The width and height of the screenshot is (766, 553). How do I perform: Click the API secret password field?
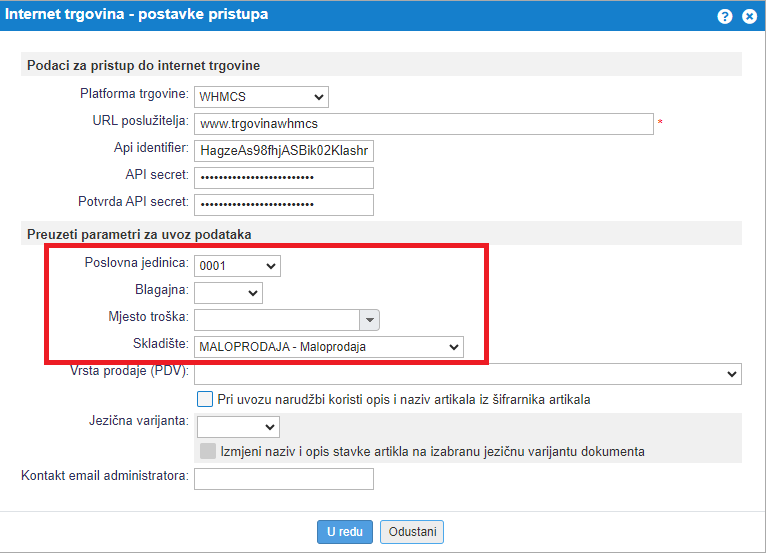click(x=284, y=177)
